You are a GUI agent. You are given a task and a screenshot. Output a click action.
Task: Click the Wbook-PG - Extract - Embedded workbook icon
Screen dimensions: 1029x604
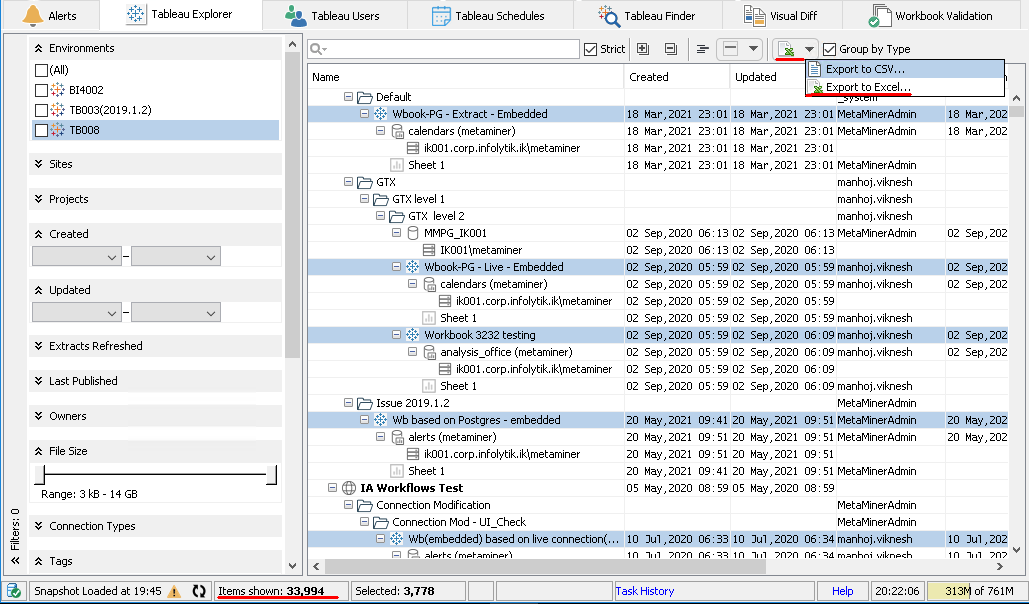point(381,114)
